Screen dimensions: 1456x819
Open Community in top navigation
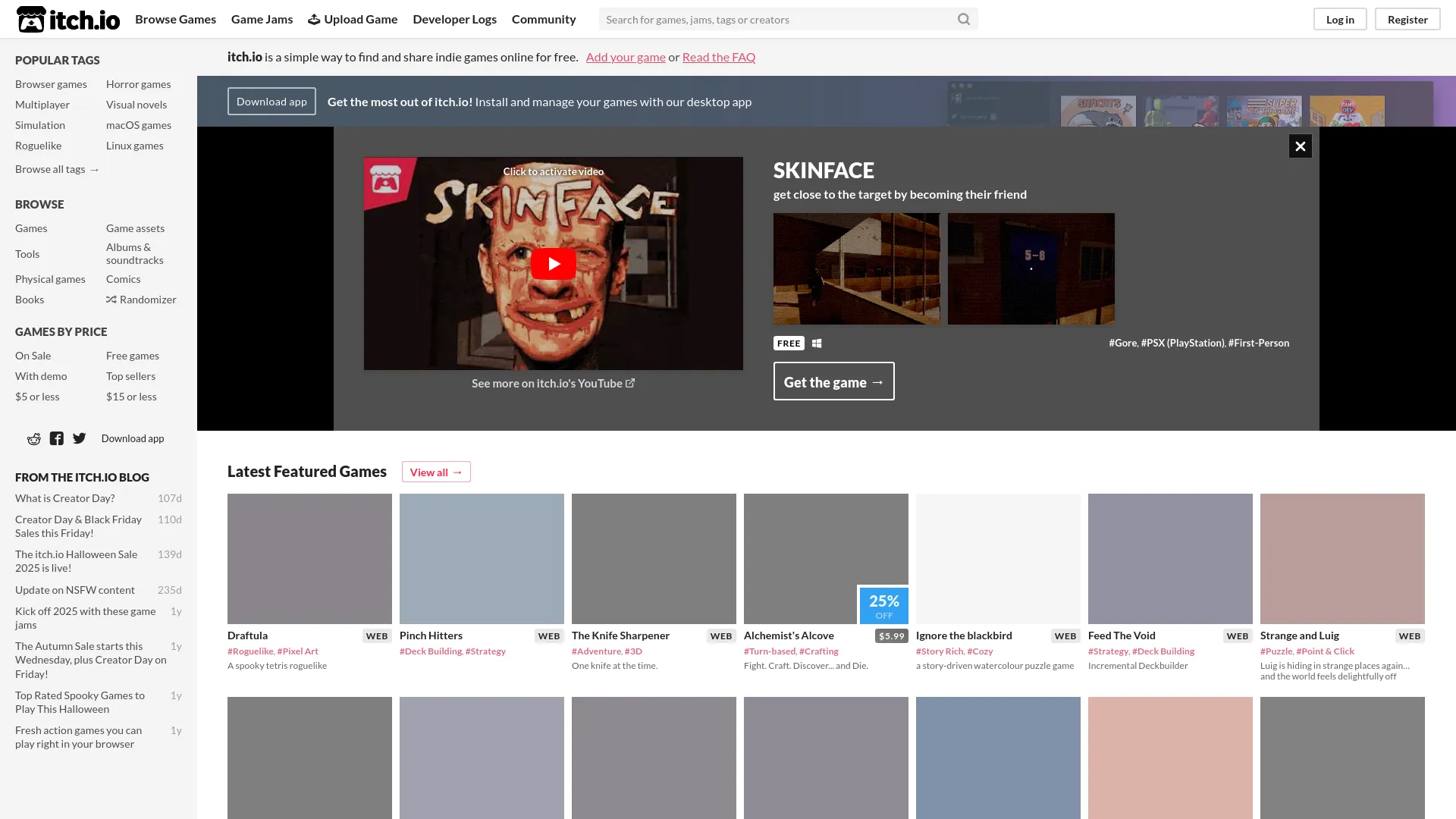pos(544,19)
